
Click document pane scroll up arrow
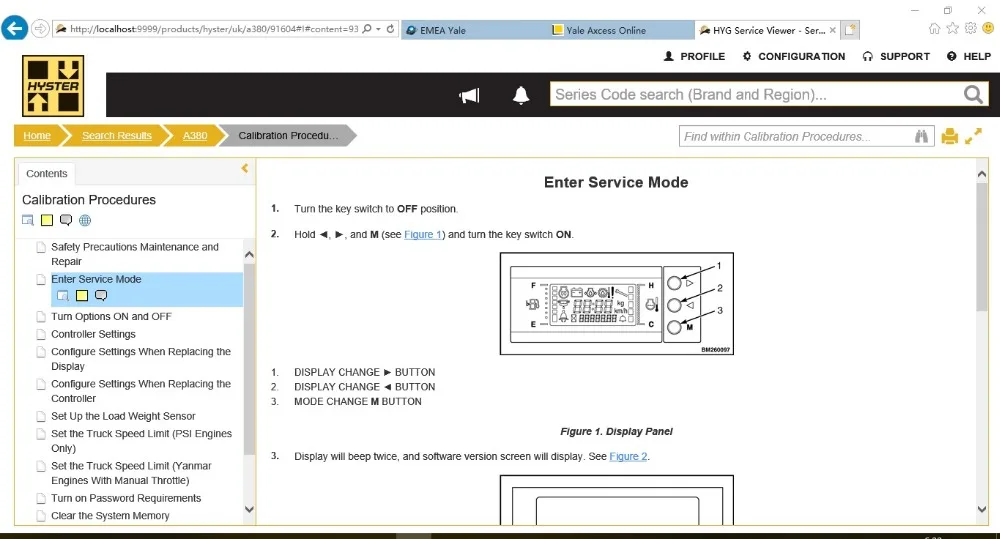tap(982, 174)
